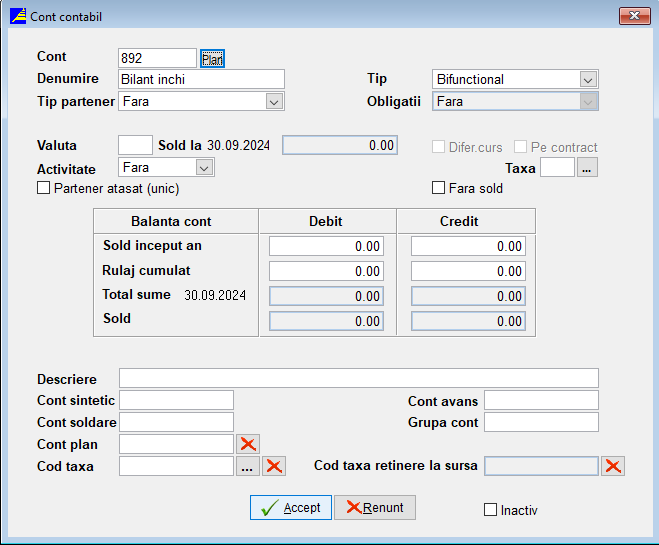Screen dimensions: 659x545
Task: Click into the Descriere text field
Action: 358,378
